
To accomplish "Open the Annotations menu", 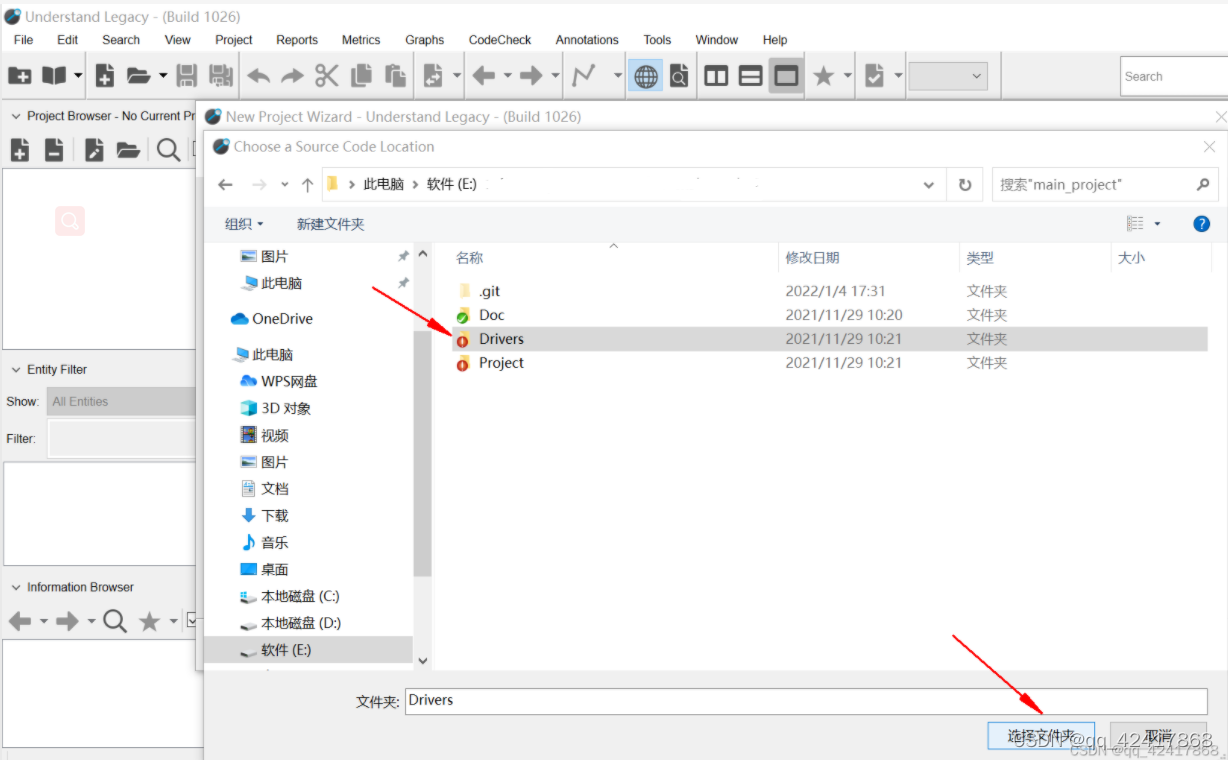I will pyautogui.click(x=587, y=40).
